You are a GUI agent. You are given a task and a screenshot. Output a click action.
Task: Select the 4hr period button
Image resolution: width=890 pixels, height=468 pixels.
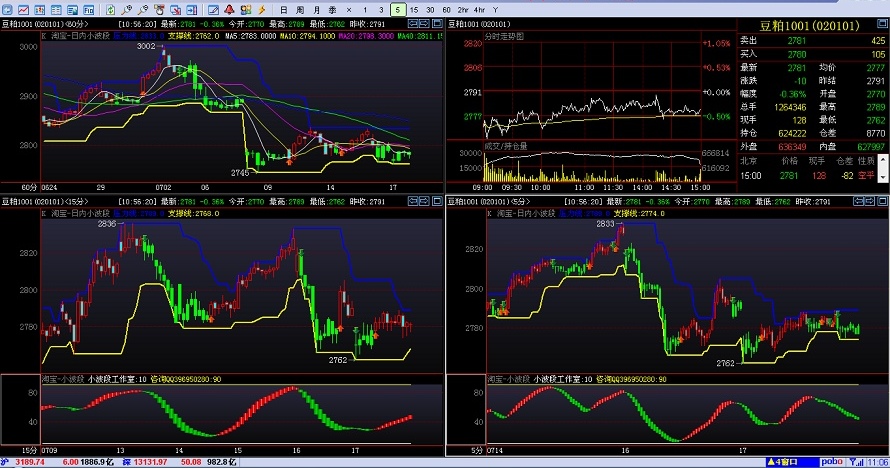[480, 10]
